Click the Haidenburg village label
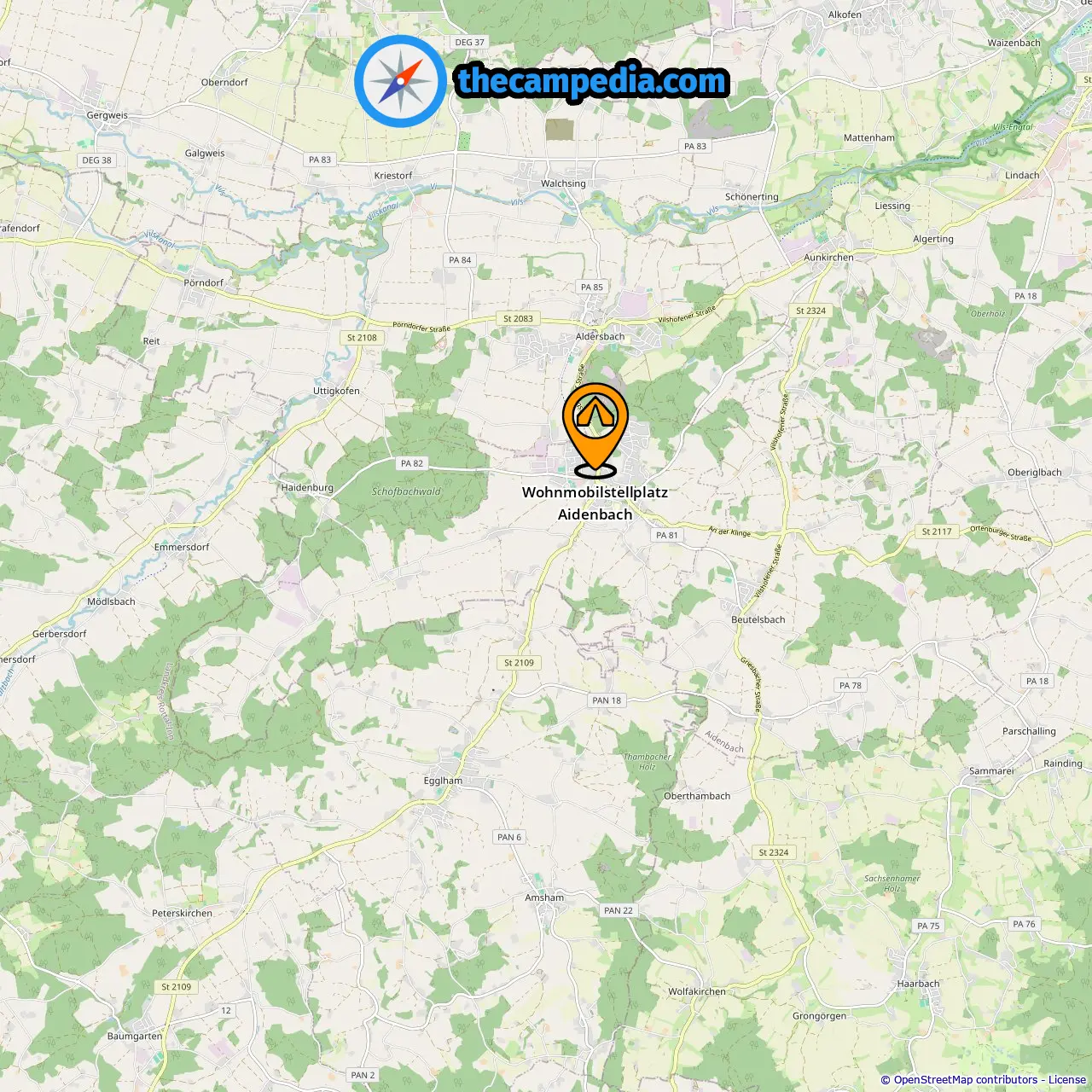The width and height of the screenshot is (1092, 1092). click(x=307, y=488)
